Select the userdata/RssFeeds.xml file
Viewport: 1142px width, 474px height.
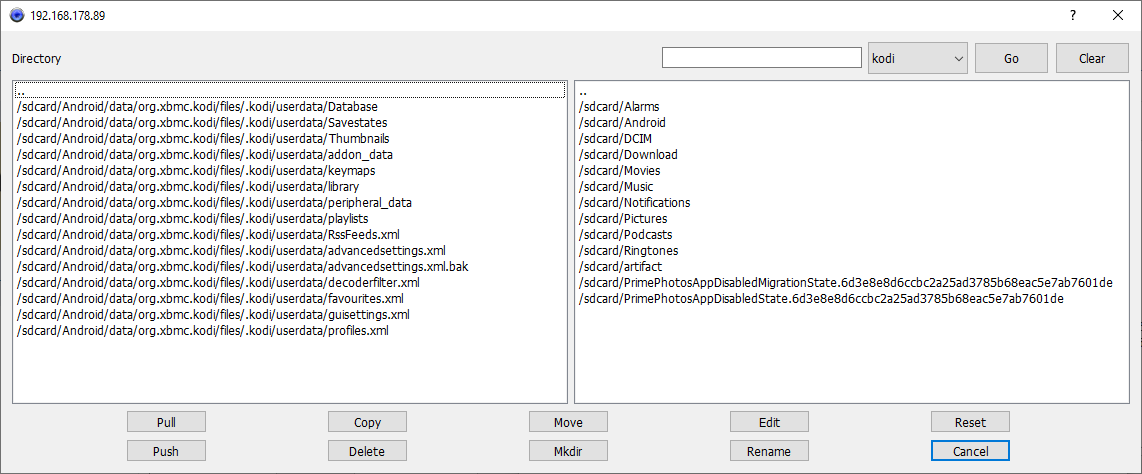coord(290,235)
